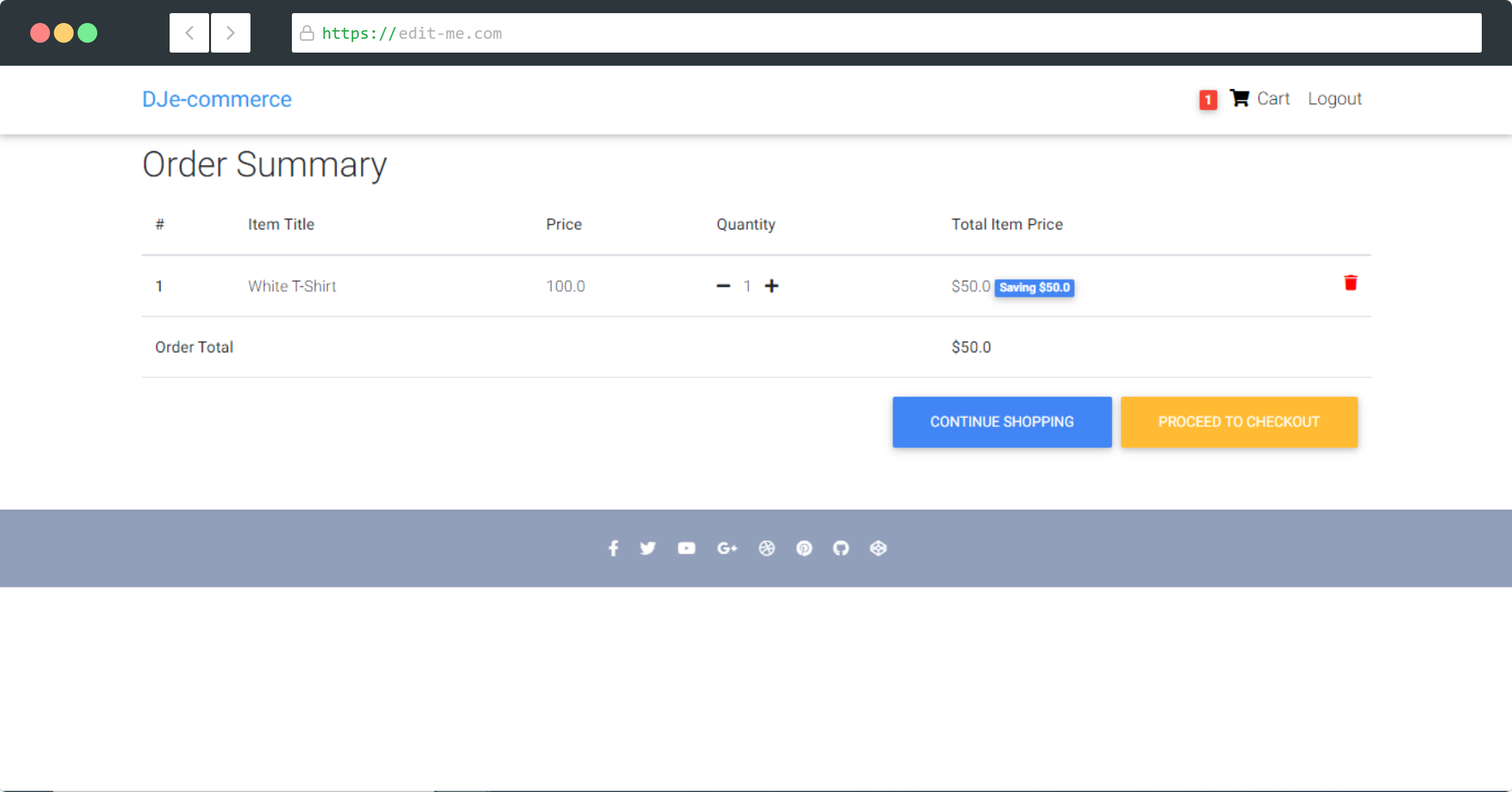The height and width of the screenshot is (792, 1512).
Task: Go to DJe-commerce home link
Action: coord(217,99)
